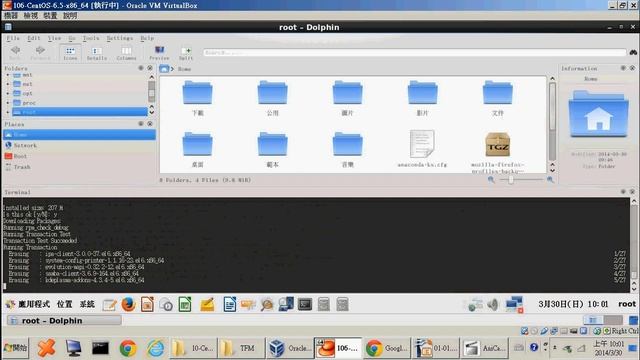The width and height of the screenshot is (640, 360).
Task: Toggle the Split view button
Action: pyautogui.click(x=186, y=53)
